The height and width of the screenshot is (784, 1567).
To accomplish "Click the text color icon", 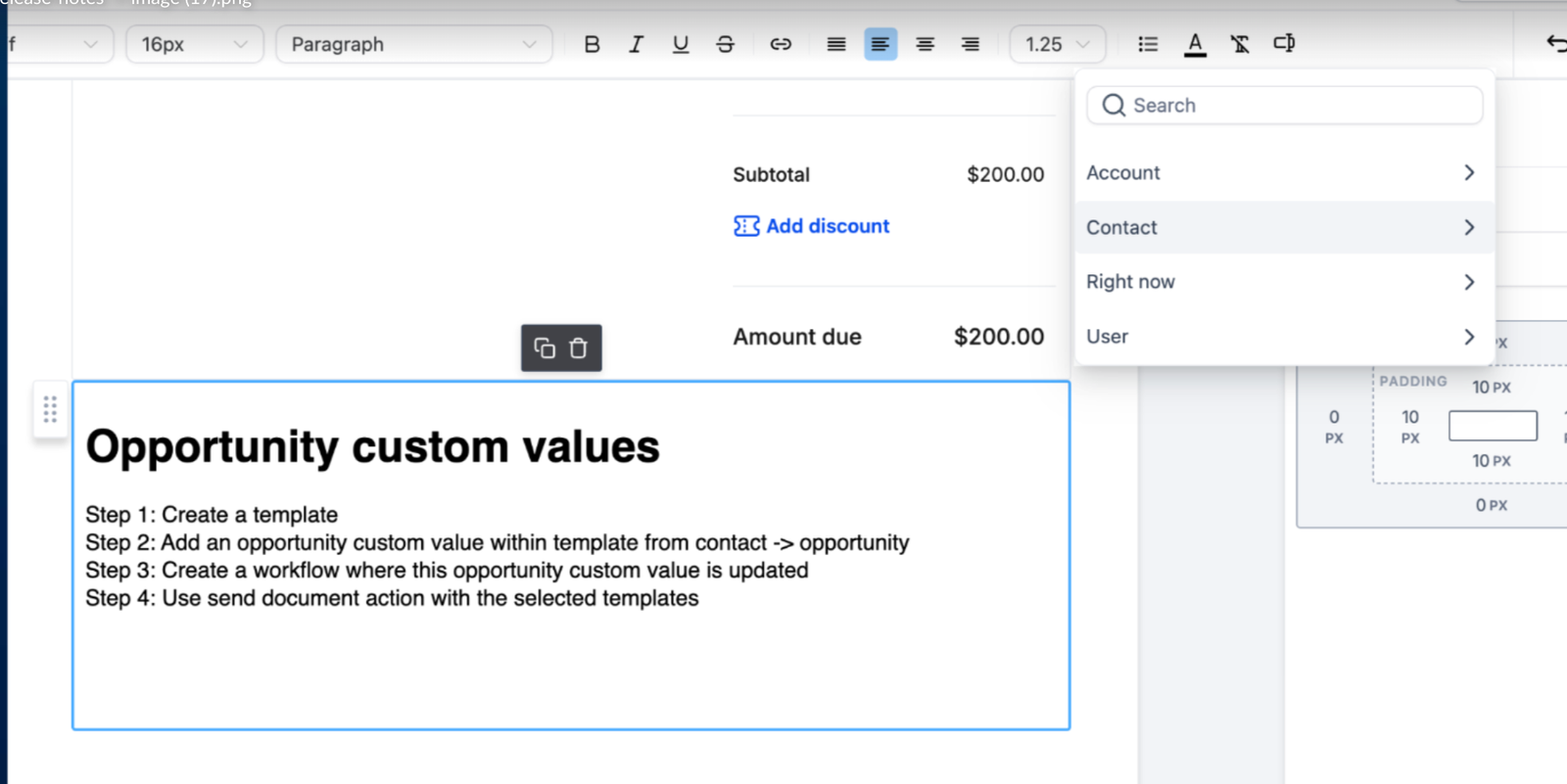I will pos(1195,44).
